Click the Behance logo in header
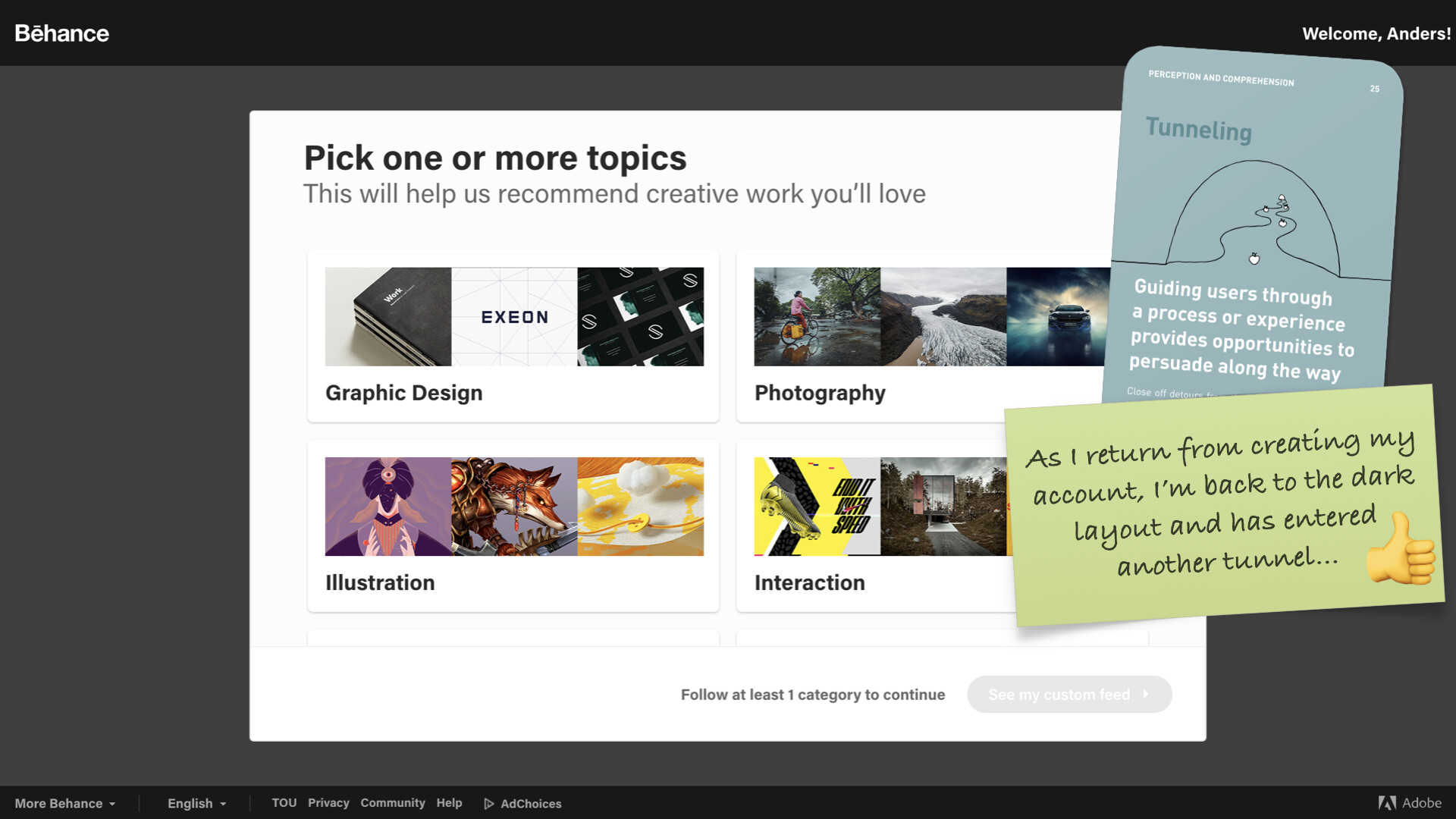Viewport: 1456px width, 819px height. [x=62, y=33]
